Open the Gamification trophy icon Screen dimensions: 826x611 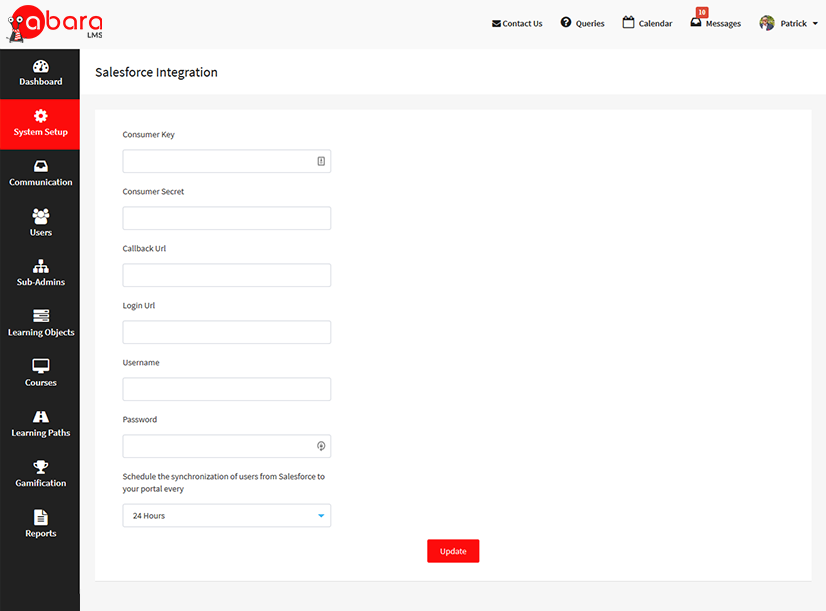coord(41,466)
